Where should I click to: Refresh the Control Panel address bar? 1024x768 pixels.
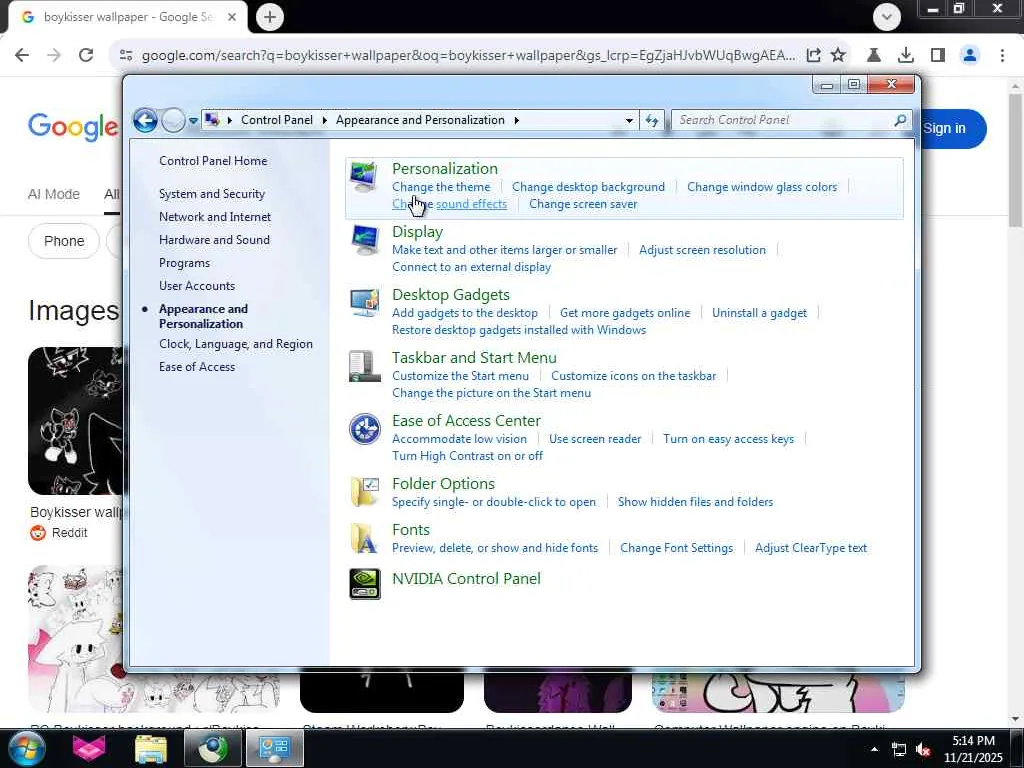652,120
